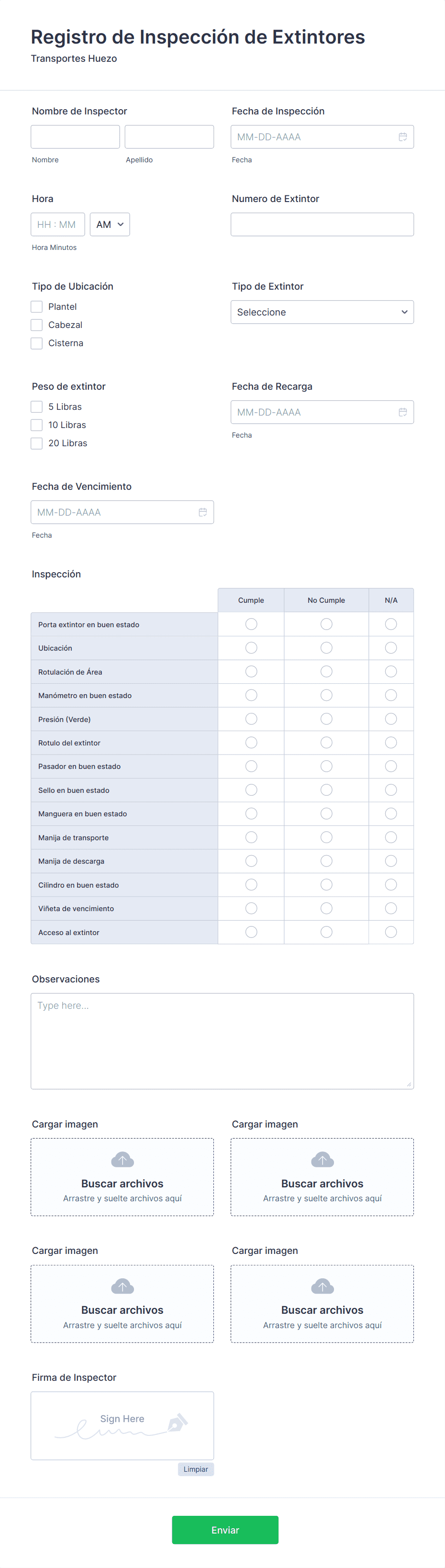Click into the Observaciones text area

(222, 1041)
